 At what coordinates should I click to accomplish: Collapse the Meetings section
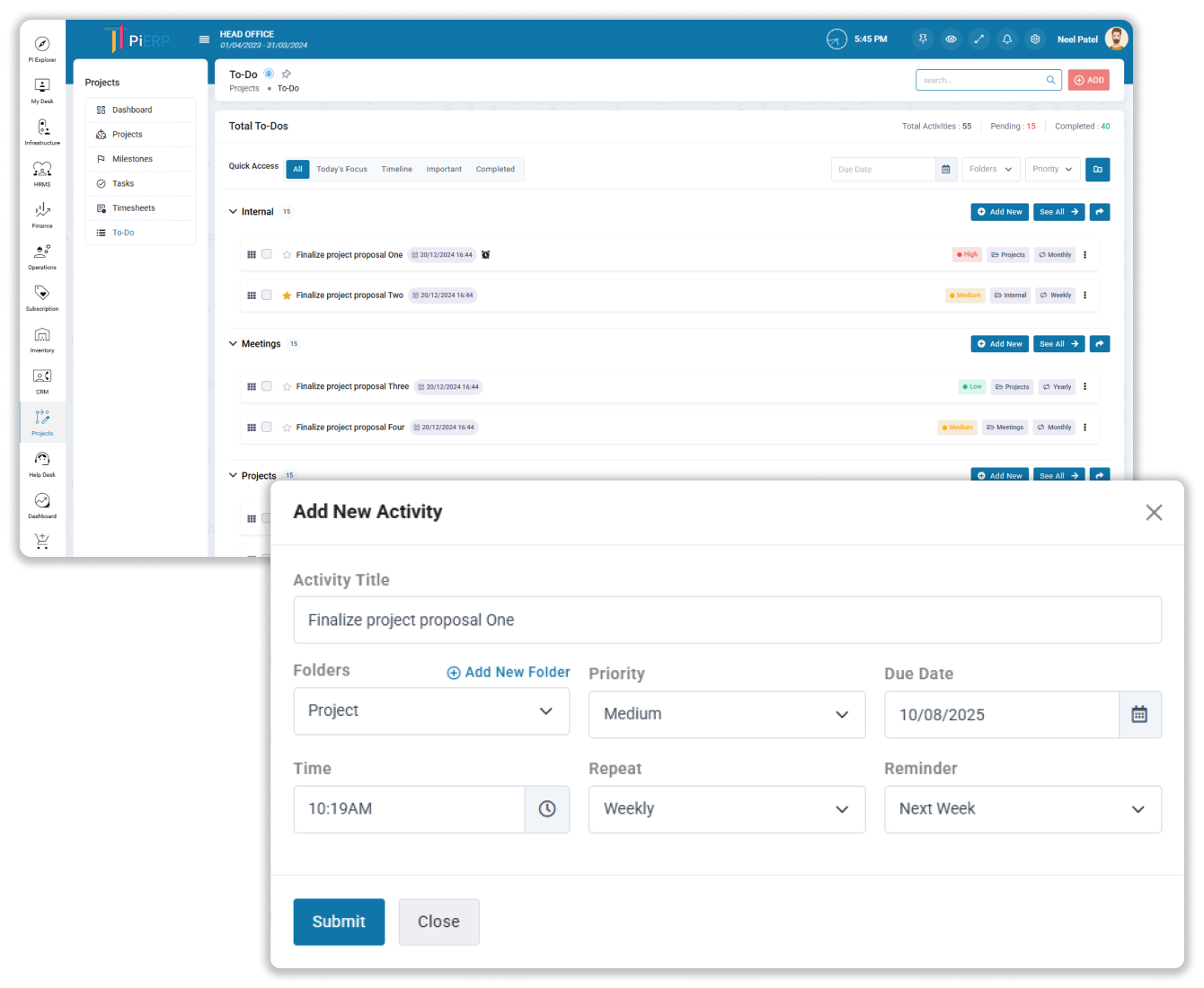point(233,344)
